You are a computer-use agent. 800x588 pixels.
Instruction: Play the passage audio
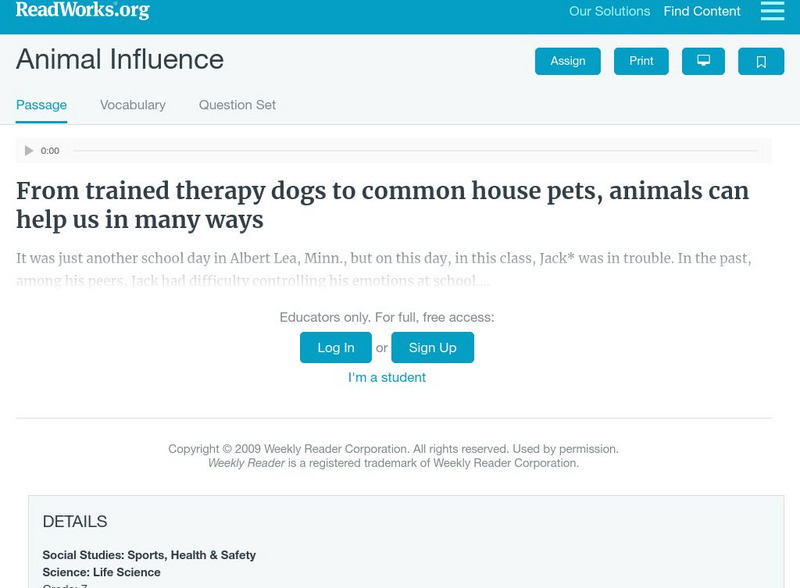point(29,151)
